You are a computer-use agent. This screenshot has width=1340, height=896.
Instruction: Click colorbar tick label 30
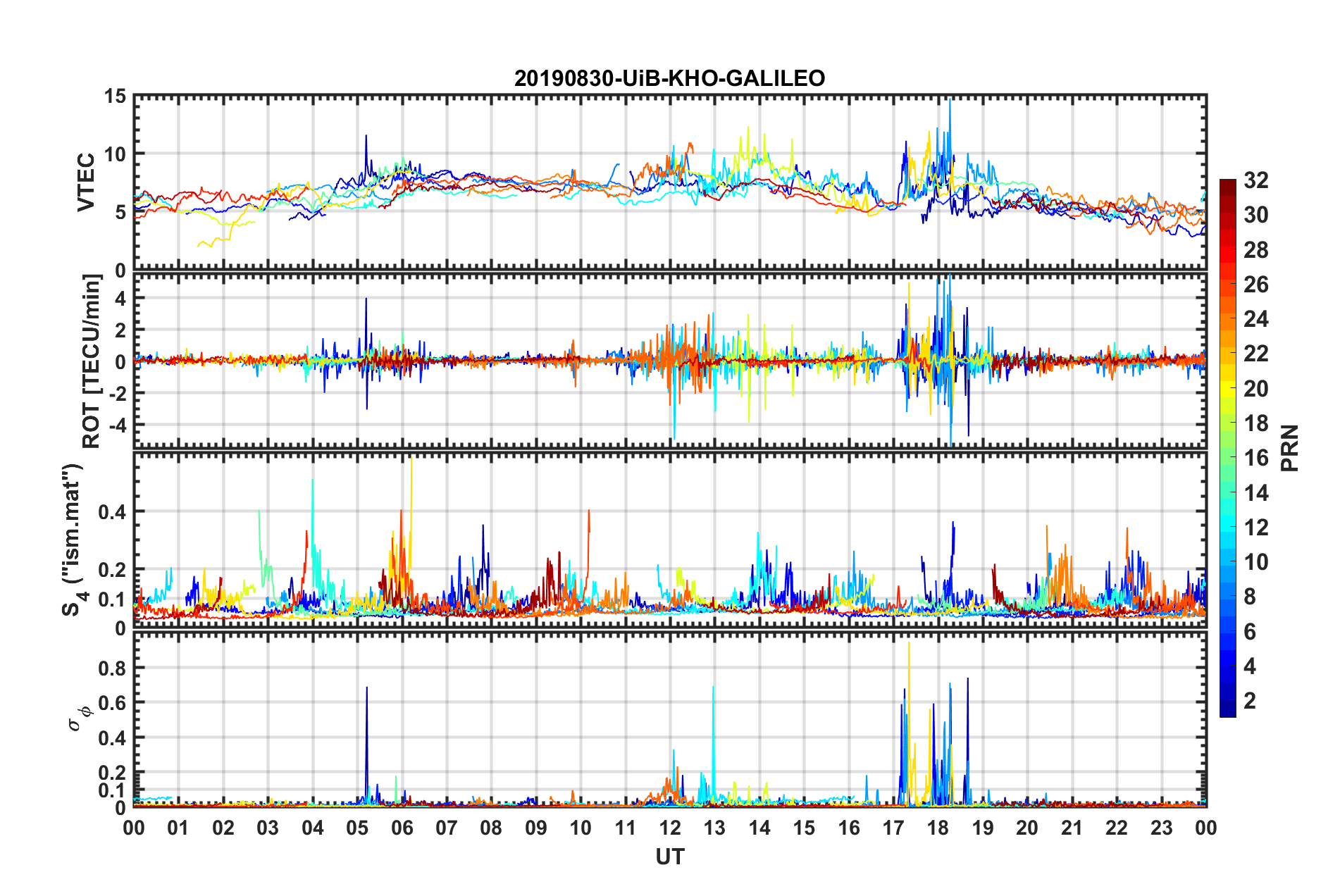(x=1256, y=215)
